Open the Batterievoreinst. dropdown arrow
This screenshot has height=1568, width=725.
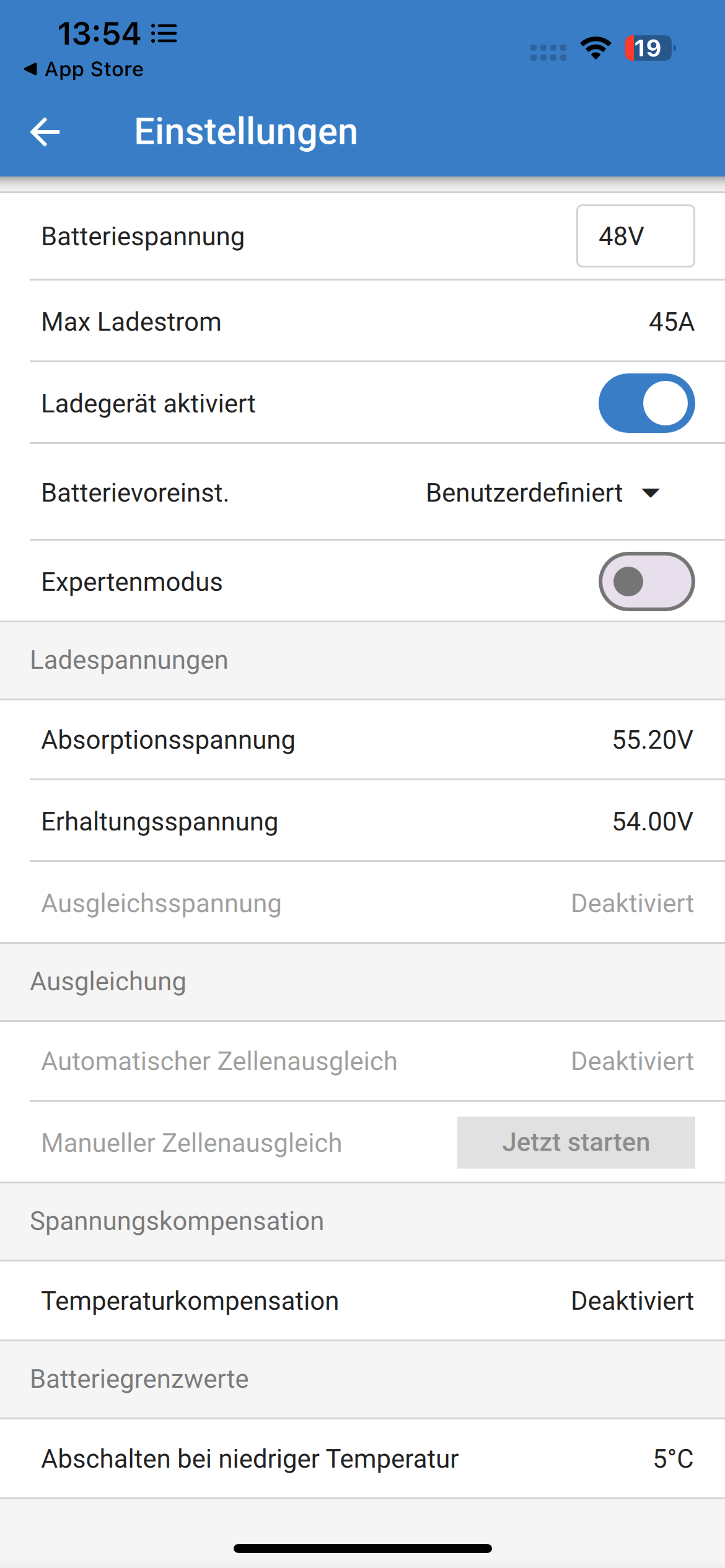pos(651,493)
